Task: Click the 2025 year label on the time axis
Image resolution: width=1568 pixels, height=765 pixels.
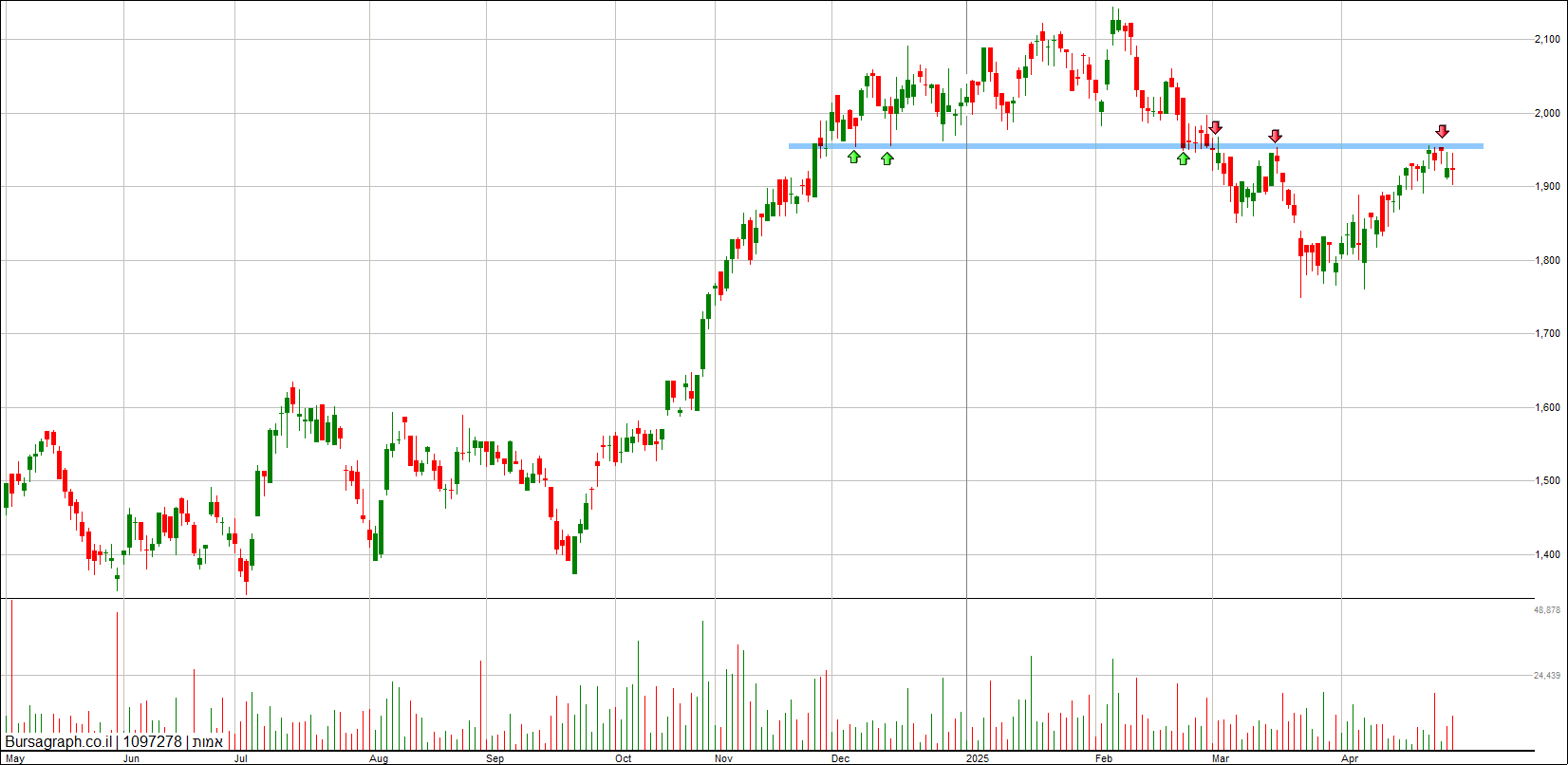Action: [978, 759]
